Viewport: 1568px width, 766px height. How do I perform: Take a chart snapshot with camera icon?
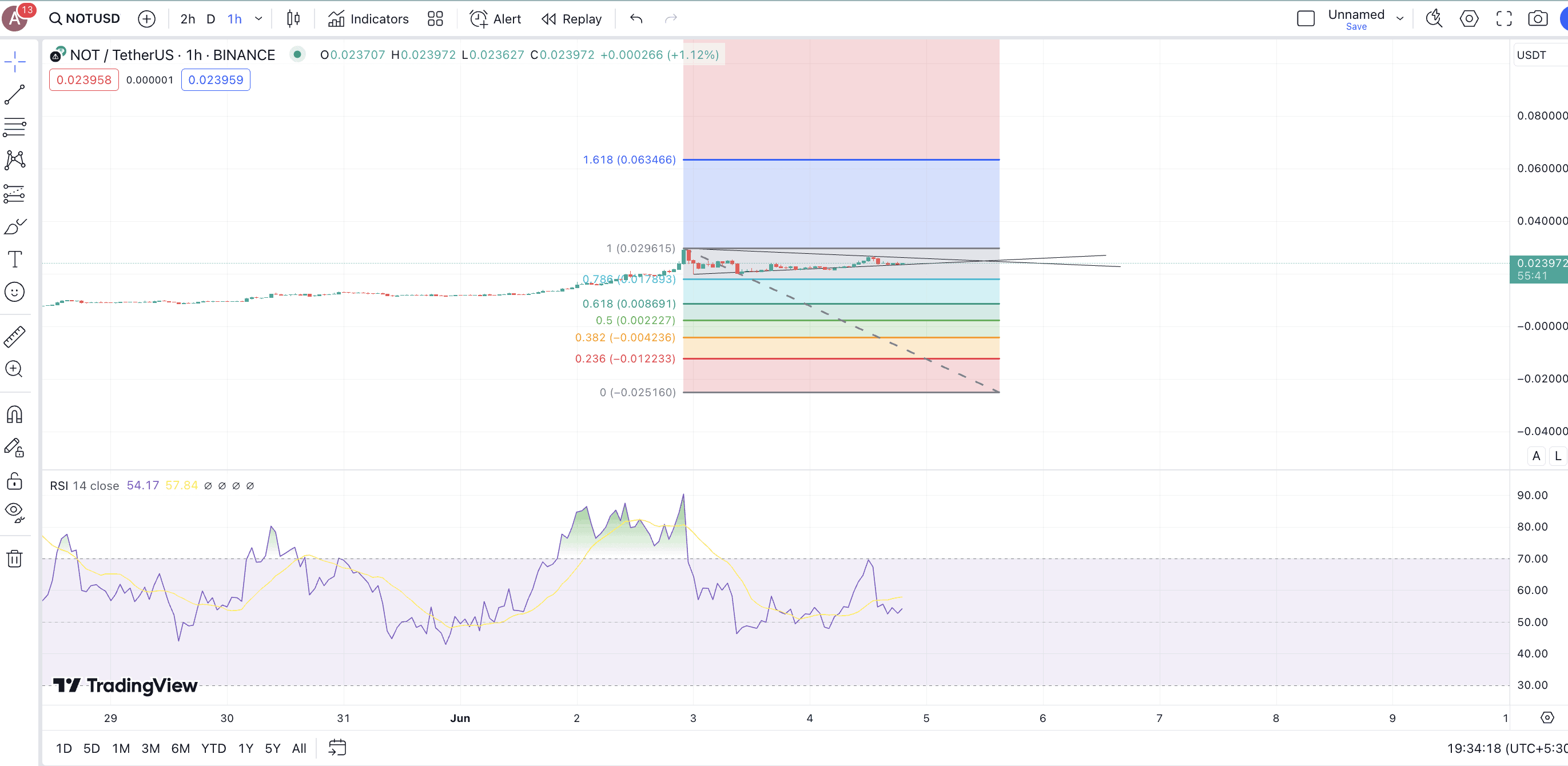coord(1538,19)
